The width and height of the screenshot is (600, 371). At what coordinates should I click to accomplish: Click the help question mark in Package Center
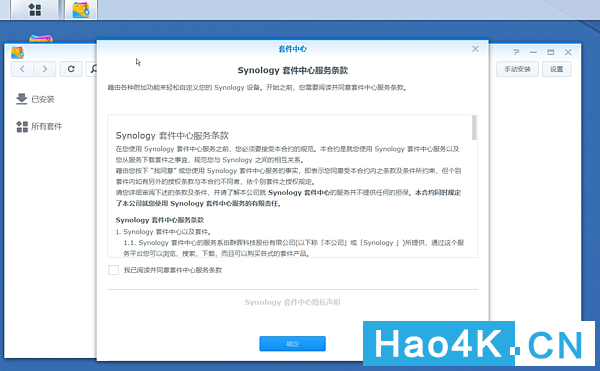pyautogui.click(x=516, y=52)
